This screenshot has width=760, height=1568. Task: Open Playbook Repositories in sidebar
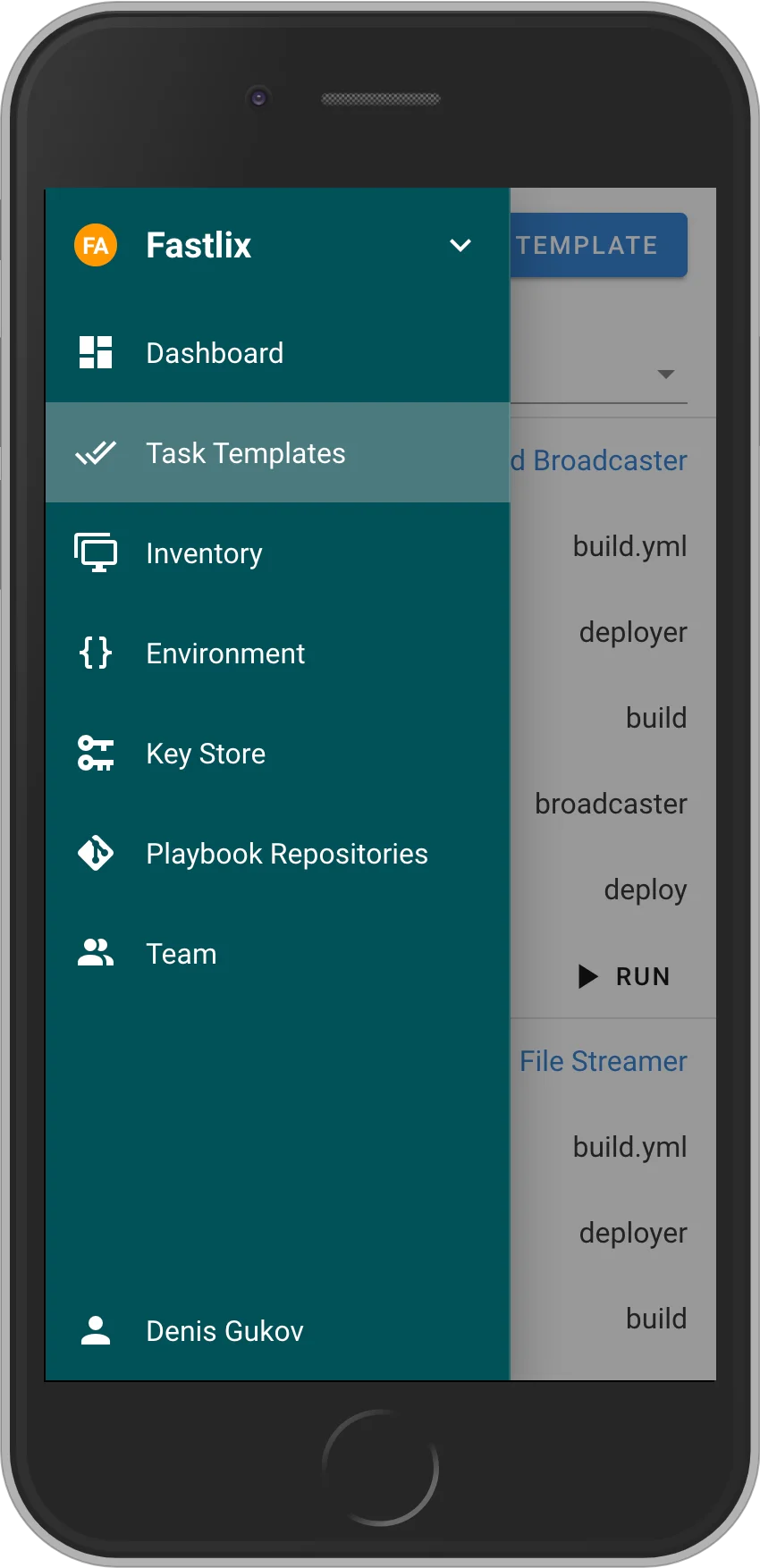277,853
